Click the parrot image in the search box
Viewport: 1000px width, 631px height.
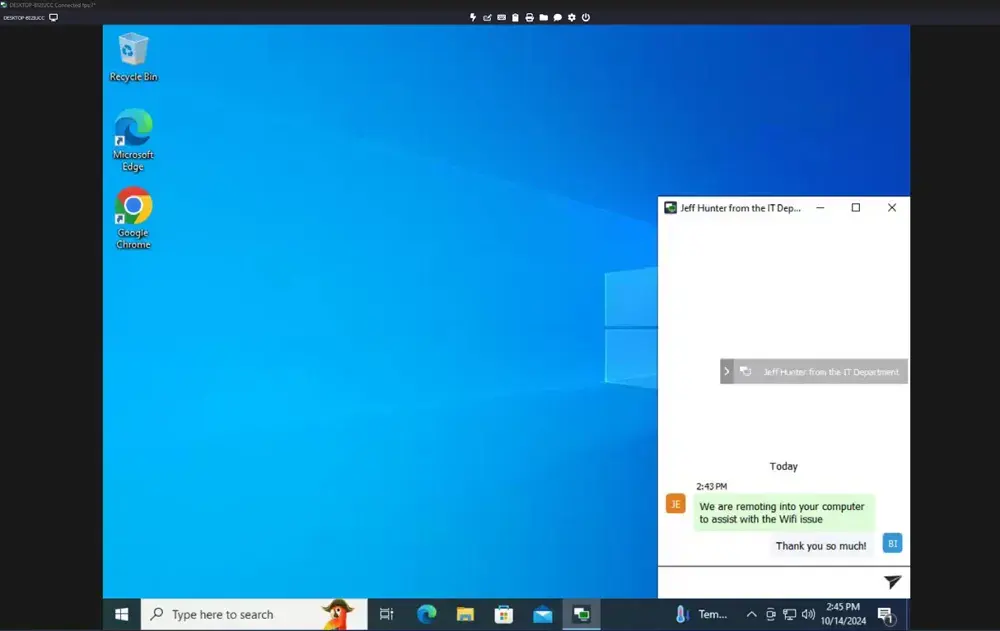[338, 614]
